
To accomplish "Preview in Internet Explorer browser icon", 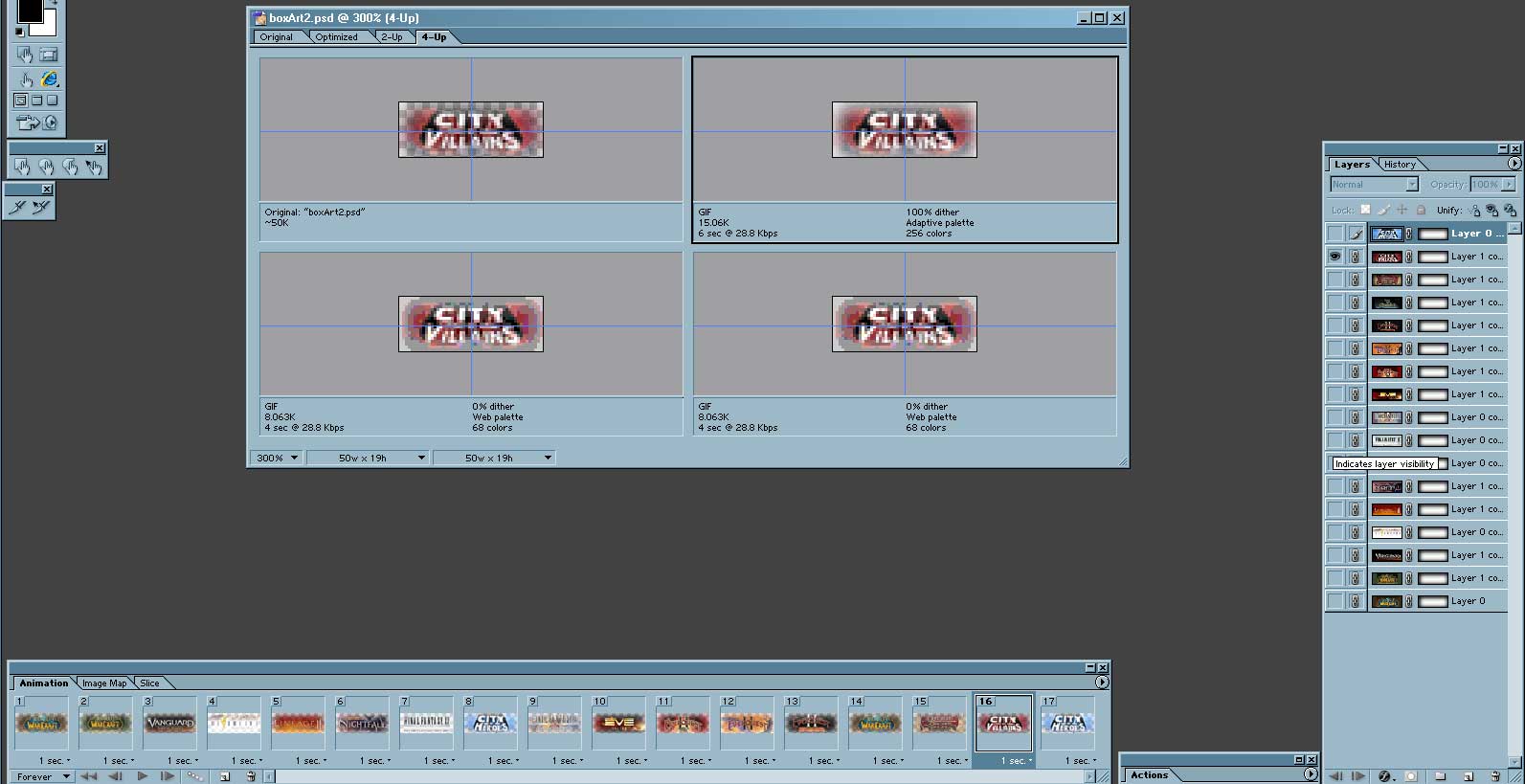I will tap(50, 79).
